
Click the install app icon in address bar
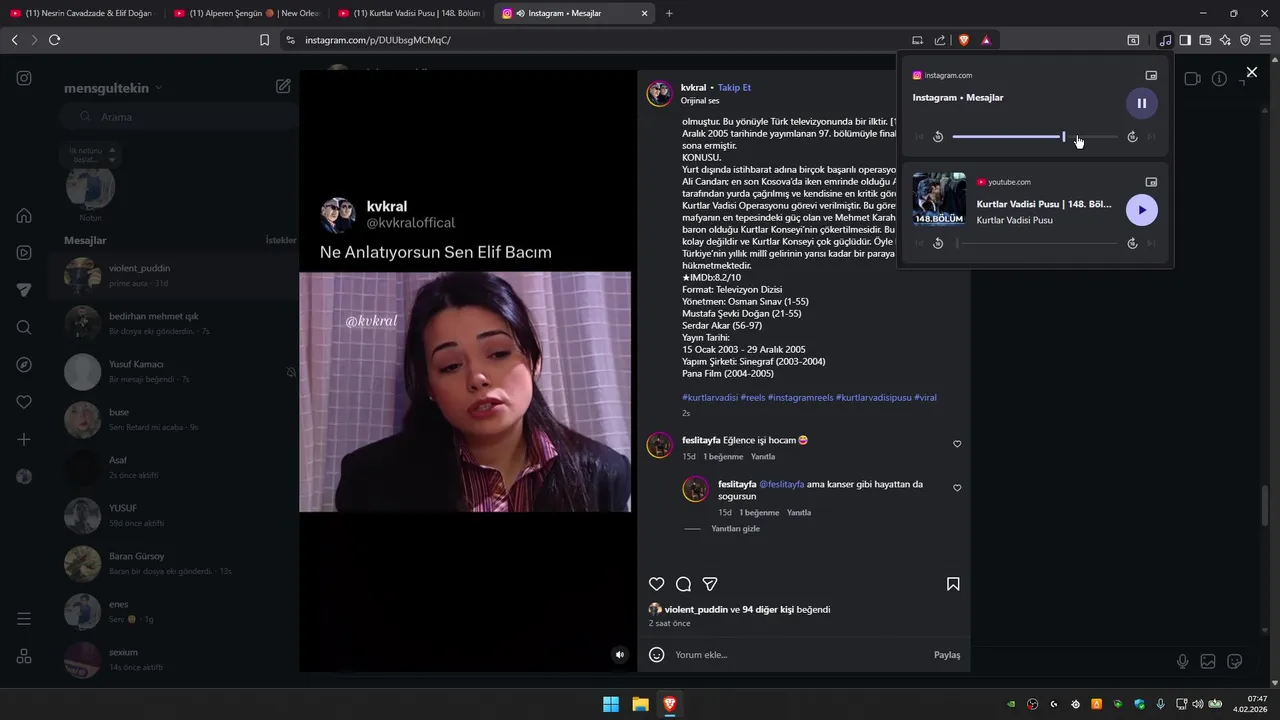click(918, 40)
